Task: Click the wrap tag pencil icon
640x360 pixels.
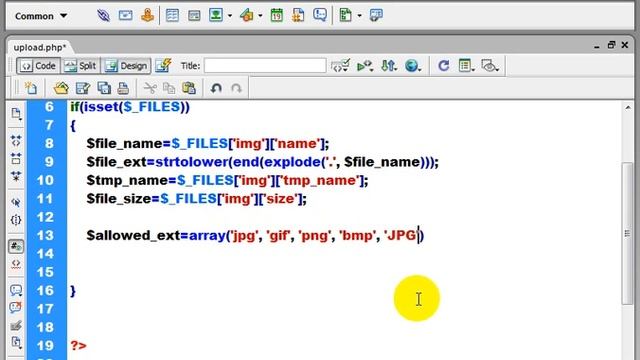Action: [16, 325]
